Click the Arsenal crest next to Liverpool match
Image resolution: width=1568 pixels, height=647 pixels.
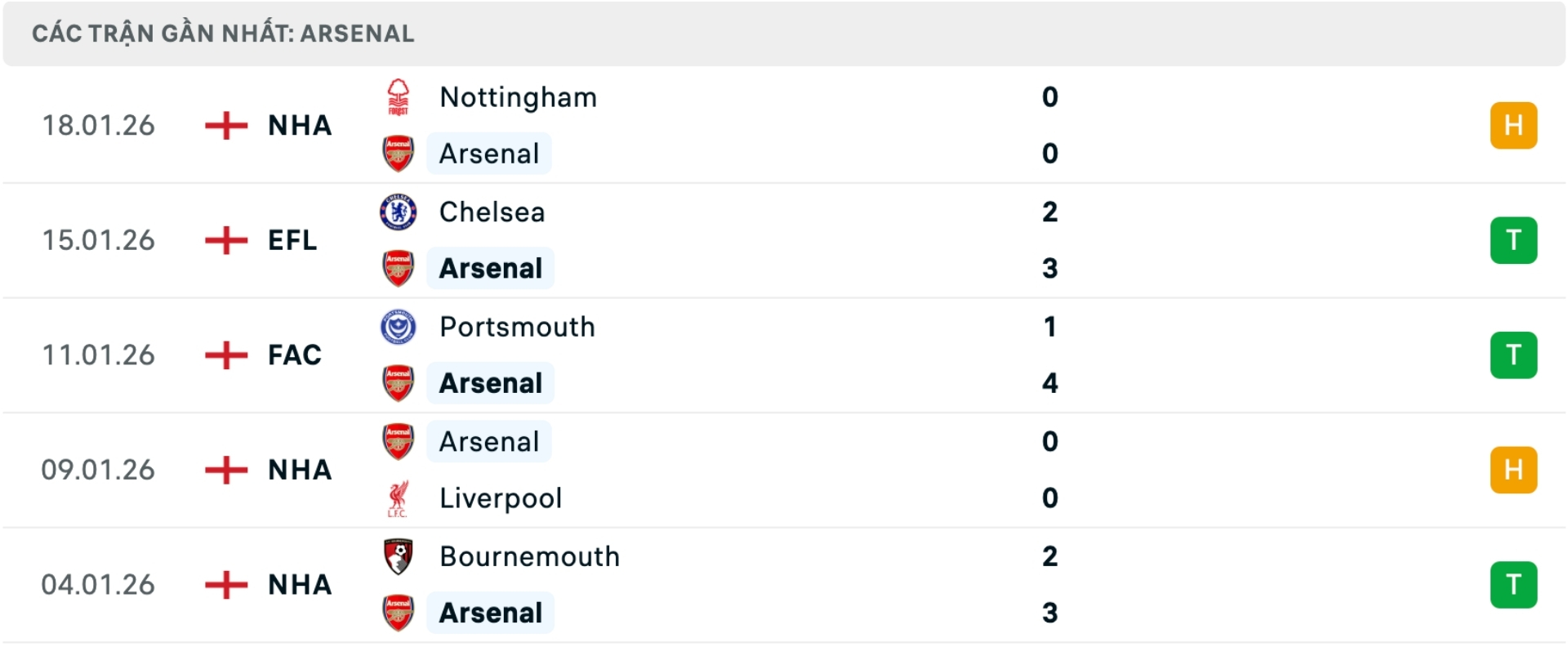(x=399, y=441)
